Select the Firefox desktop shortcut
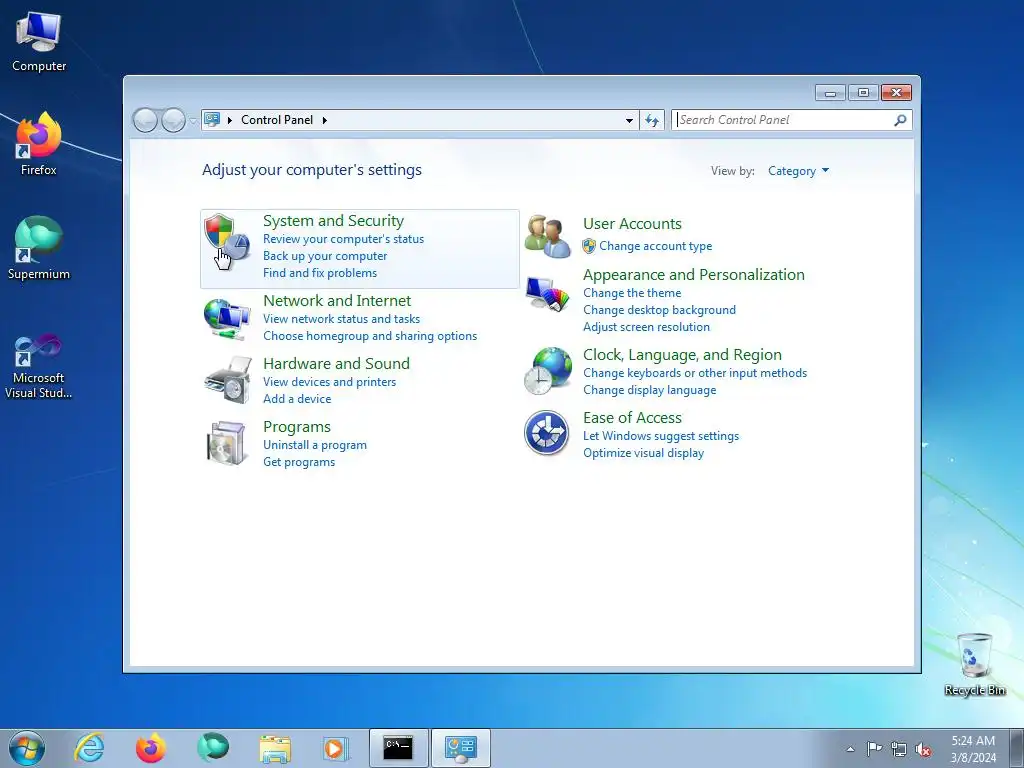The width and height of the screenshot is (1024, 768). [39, 144]
